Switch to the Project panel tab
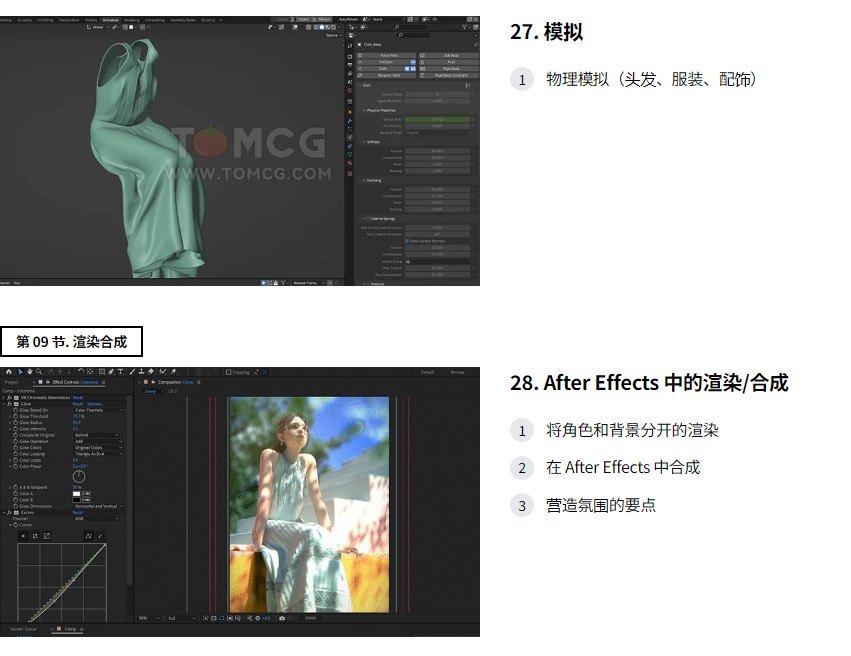The width and height of the screenshot is (851, 656). click(11, 382)
